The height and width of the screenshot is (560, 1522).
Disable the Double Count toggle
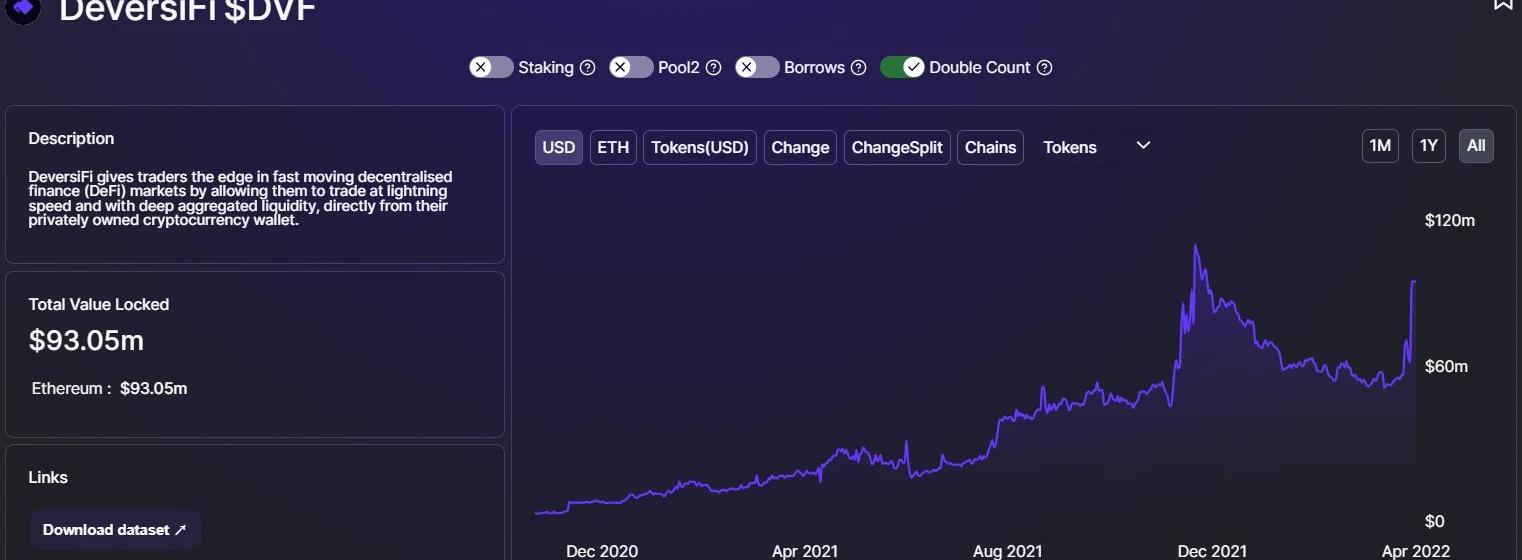tap(902, 67)
